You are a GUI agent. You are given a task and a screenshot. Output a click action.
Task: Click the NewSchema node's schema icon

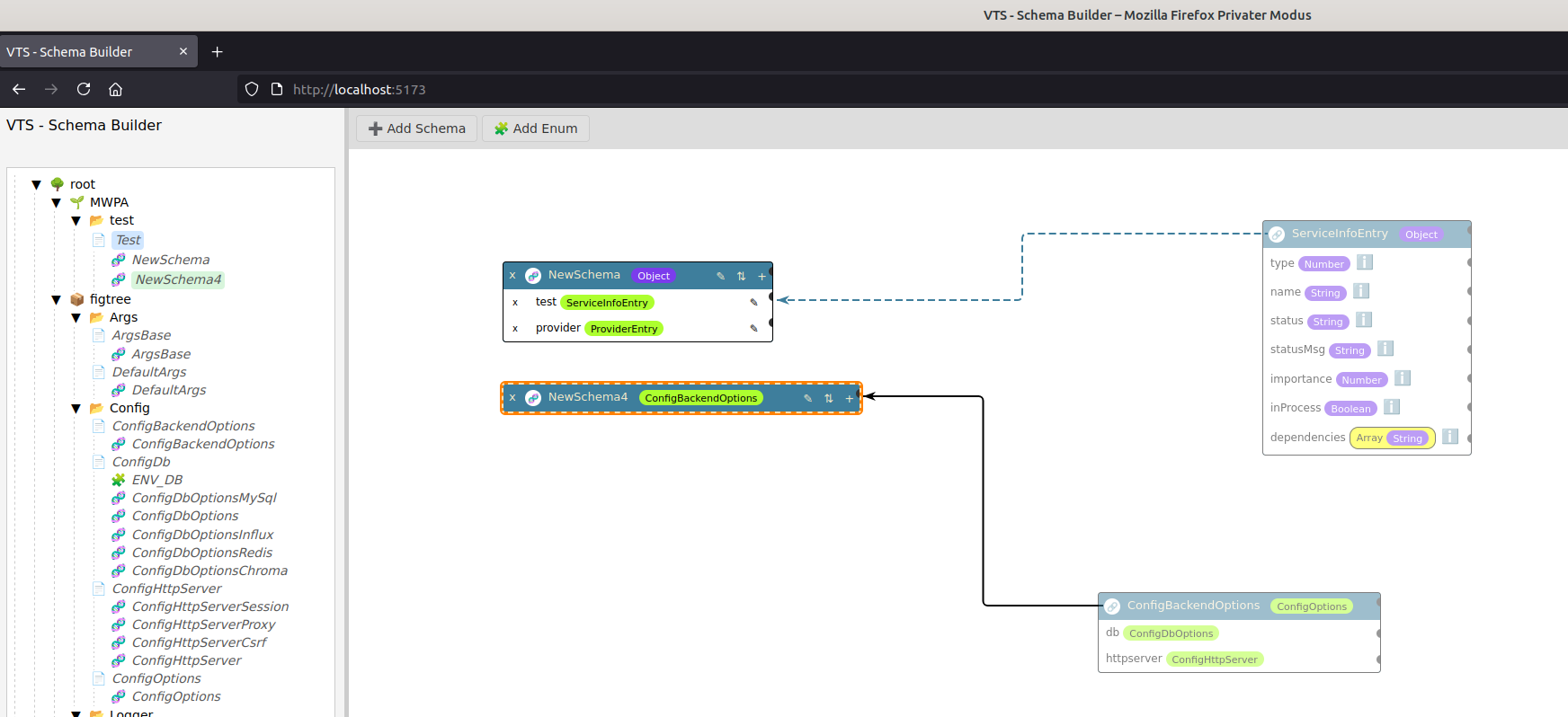click(x=533, y=276)
